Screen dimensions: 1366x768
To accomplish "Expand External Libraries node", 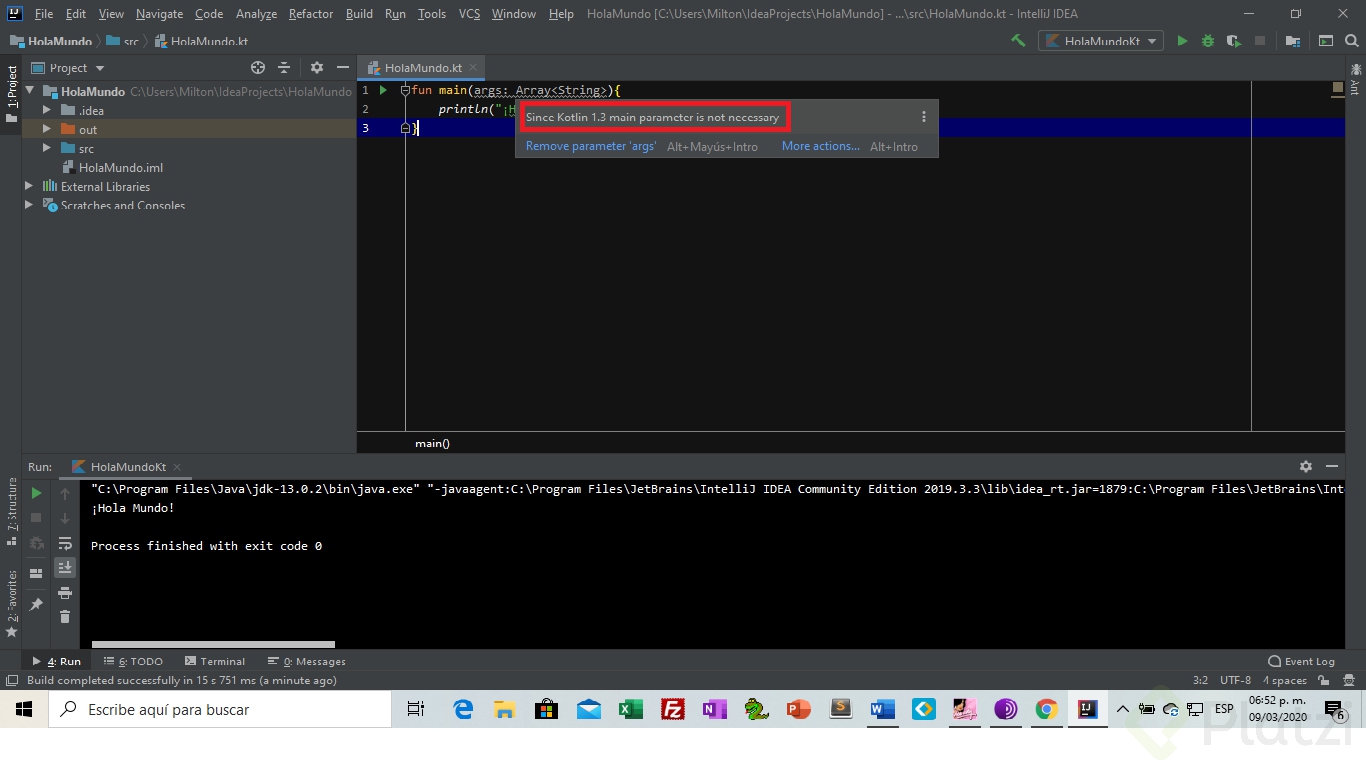I will tap(30, 186).
